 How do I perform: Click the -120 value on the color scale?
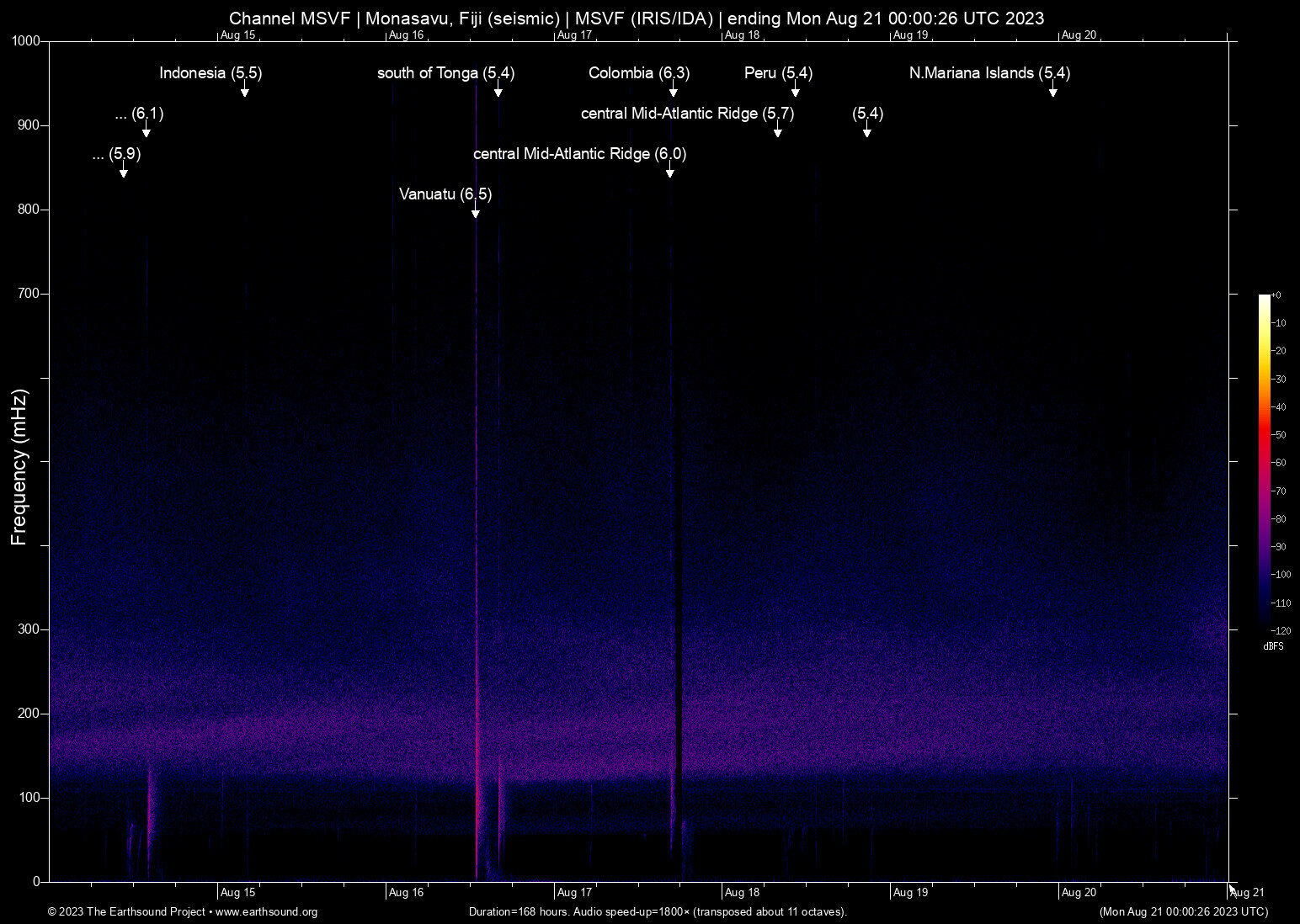1281,631
